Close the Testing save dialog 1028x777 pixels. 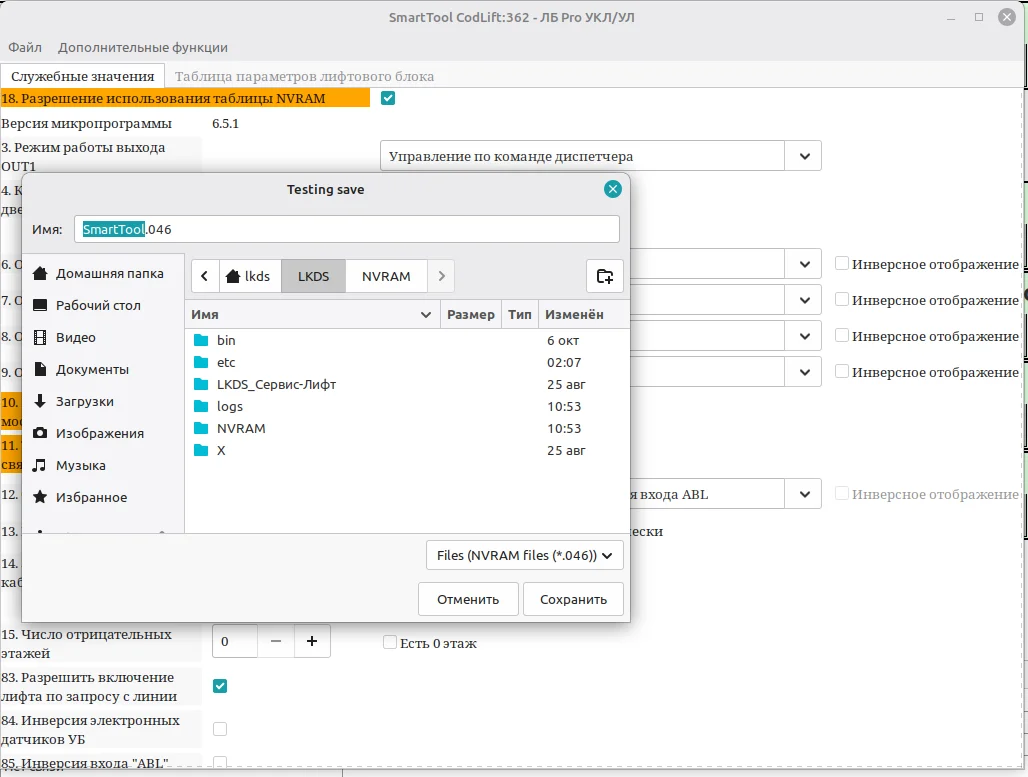click(612, 189)
